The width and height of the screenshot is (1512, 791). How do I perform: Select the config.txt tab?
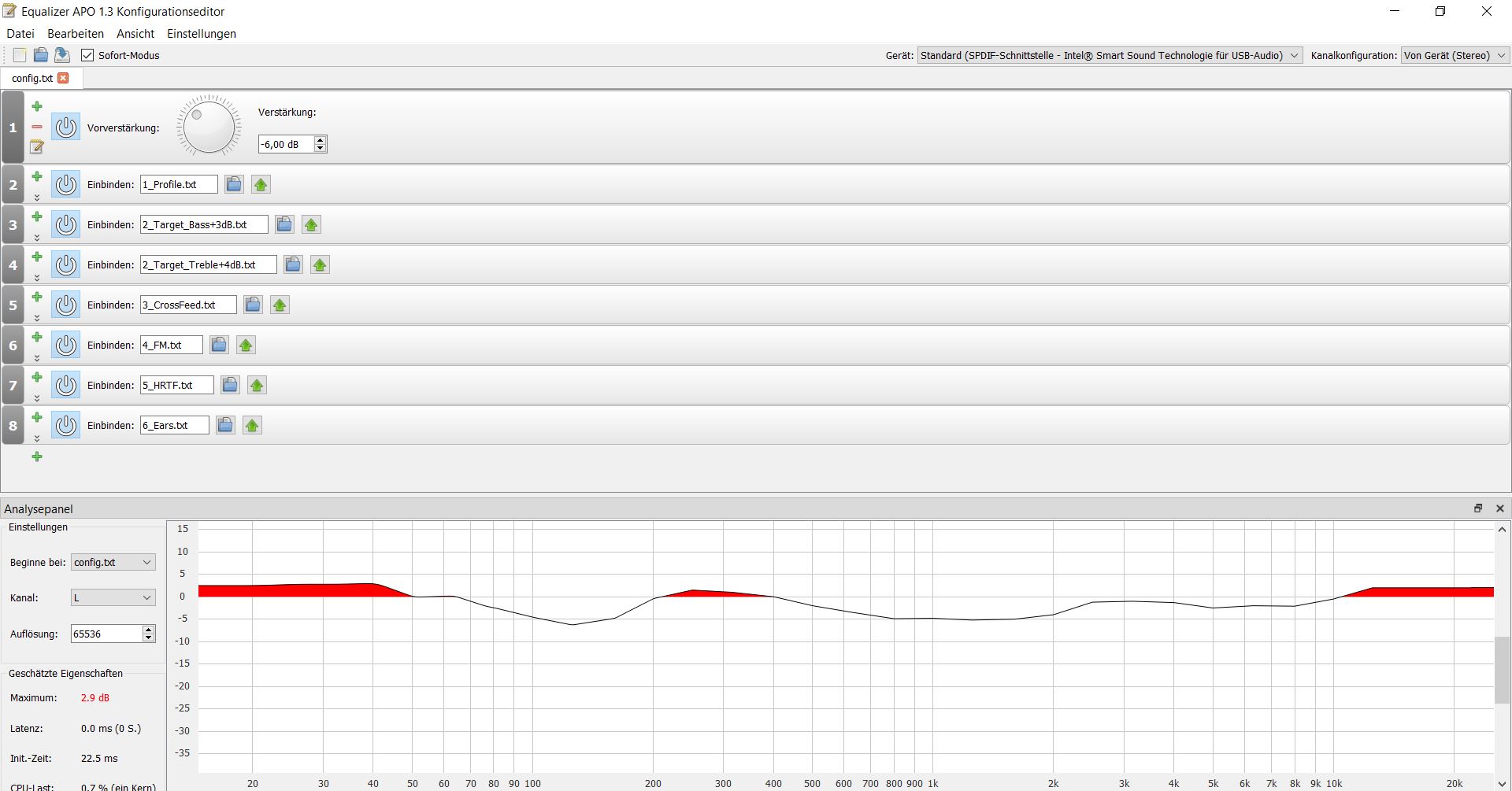point(32,78)
